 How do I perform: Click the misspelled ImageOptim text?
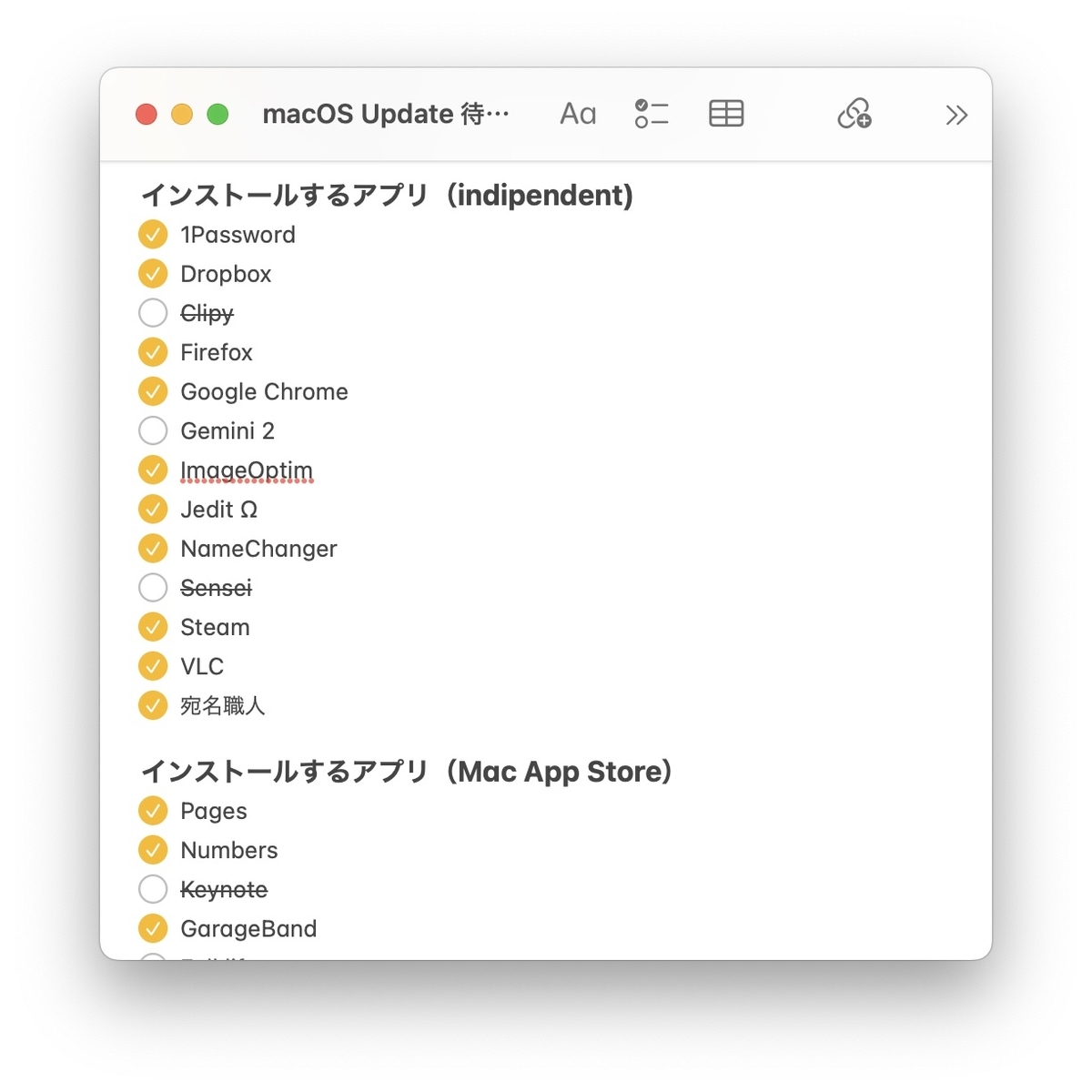pyautogui.click(x=247, y=470)
